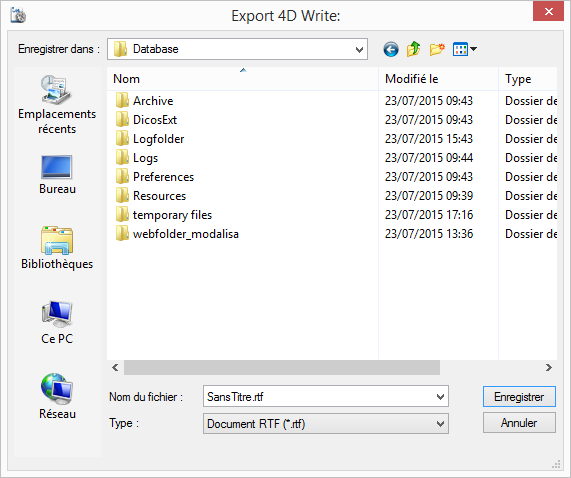Go back using the blue back arrow icon

pyautogui.click(x=391, y=49)
